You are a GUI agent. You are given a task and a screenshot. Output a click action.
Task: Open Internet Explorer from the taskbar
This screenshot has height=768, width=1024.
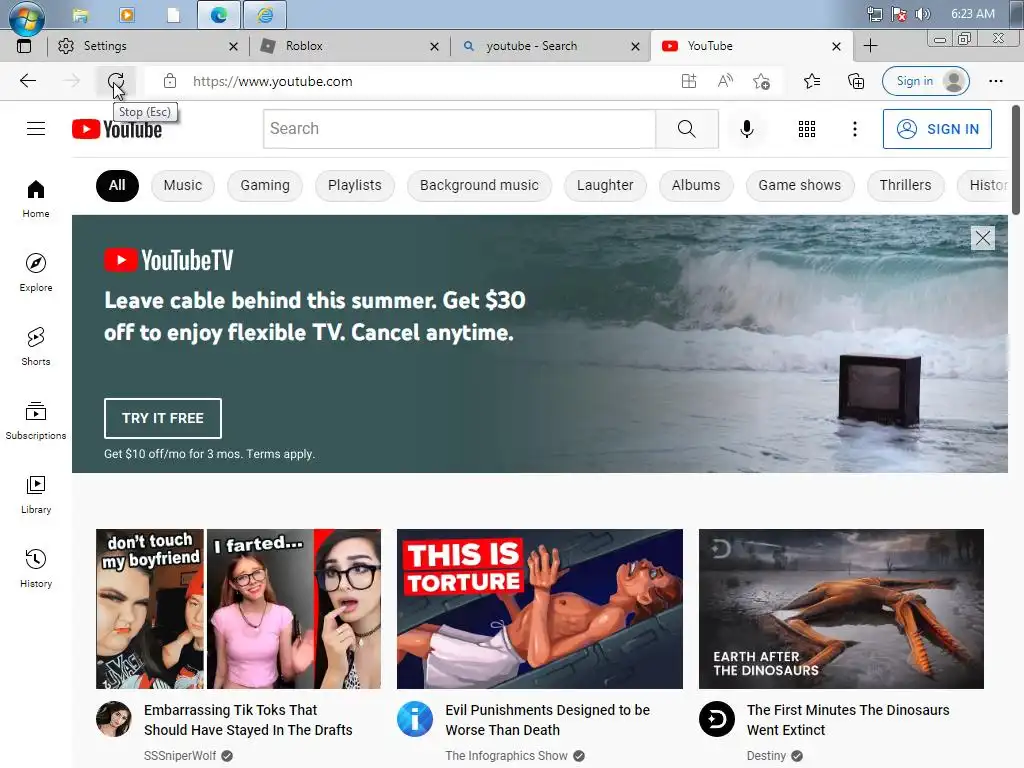[x=264, y=14]
